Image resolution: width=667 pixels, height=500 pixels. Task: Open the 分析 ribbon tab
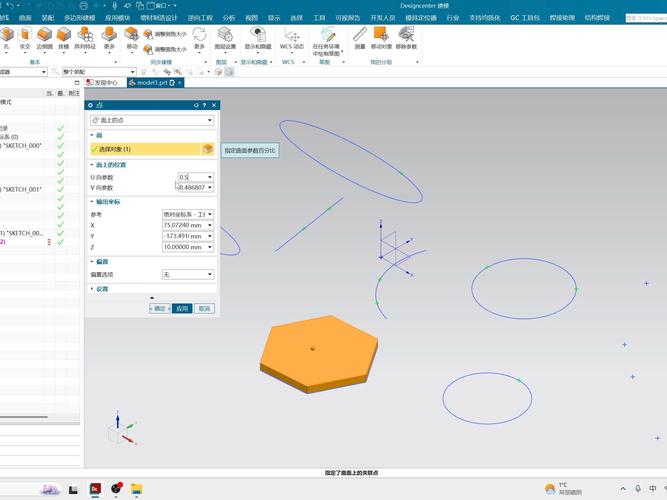coord(229,18)
